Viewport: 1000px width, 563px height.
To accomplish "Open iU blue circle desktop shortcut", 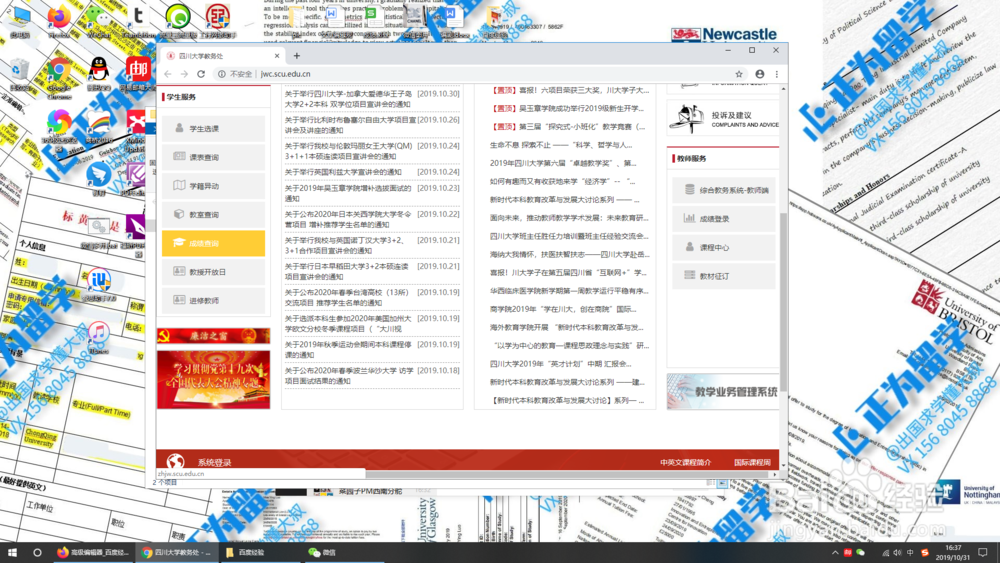I will pyautogui.click(x=99, y=282).
